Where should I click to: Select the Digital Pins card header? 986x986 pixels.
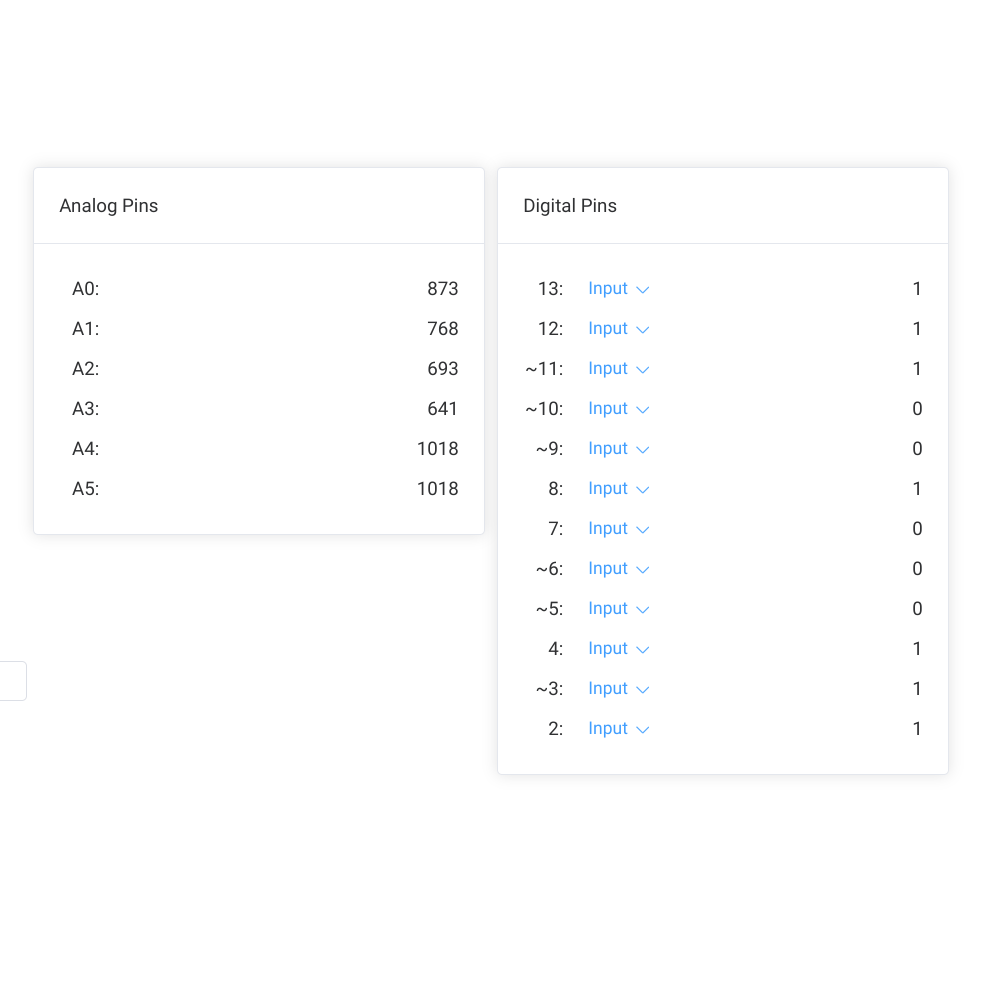point(570,206)
